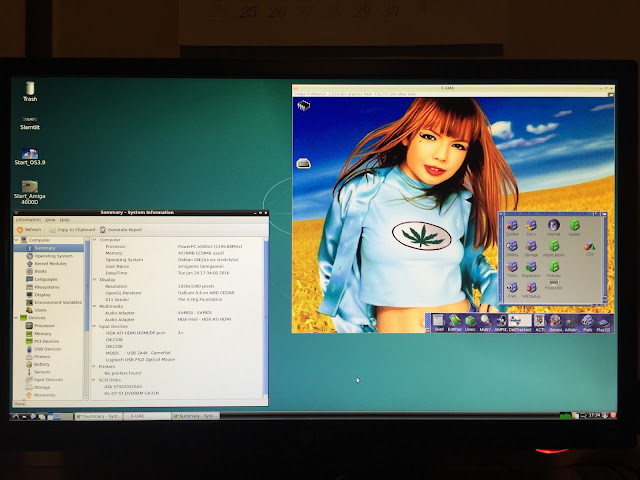
Task: Open the Start_OS3.9 desktop shortcut
Action: (x=30, y=157)
